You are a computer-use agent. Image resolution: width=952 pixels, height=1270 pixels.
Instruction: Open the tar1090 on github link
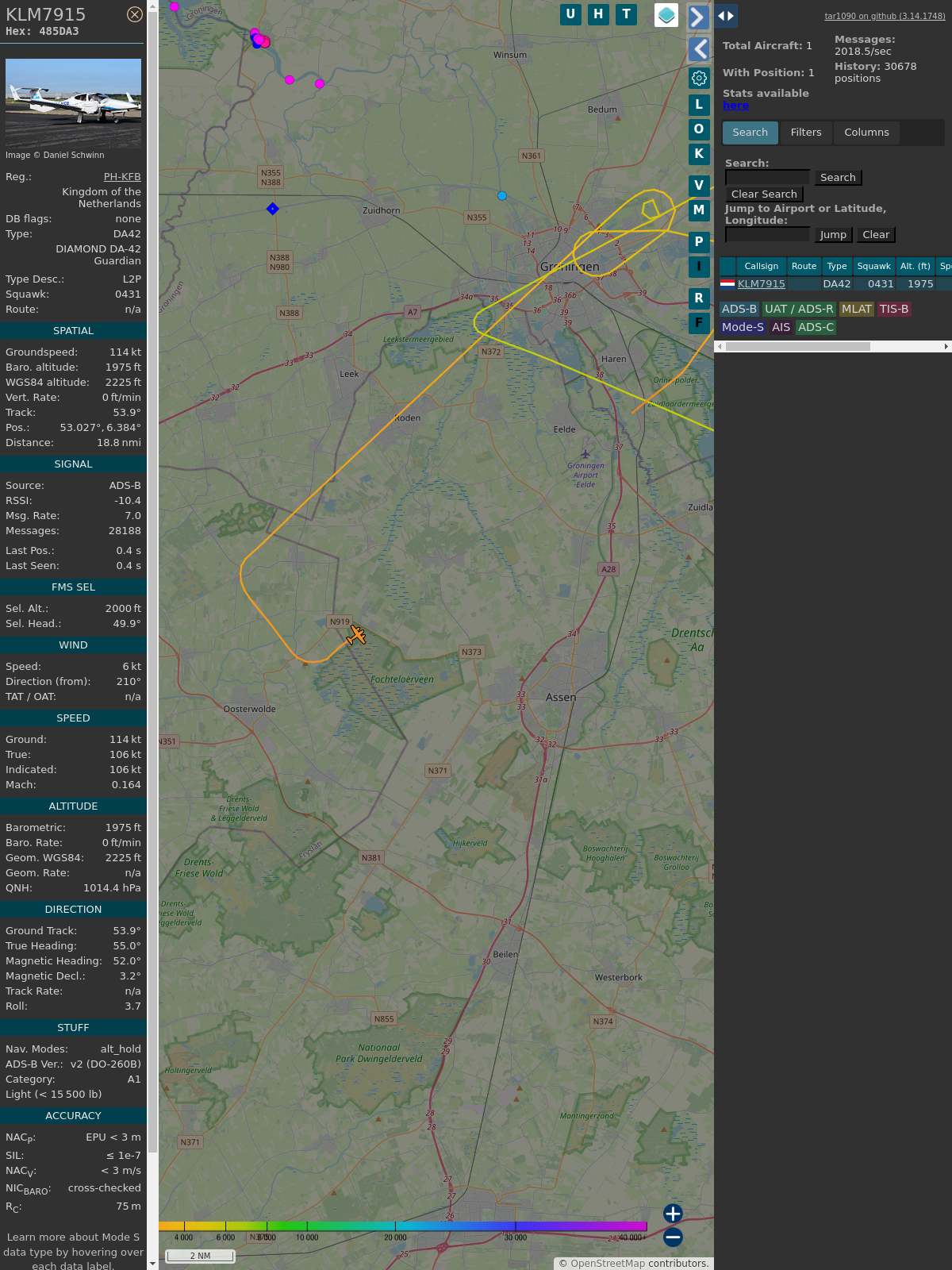click(885, 16)
